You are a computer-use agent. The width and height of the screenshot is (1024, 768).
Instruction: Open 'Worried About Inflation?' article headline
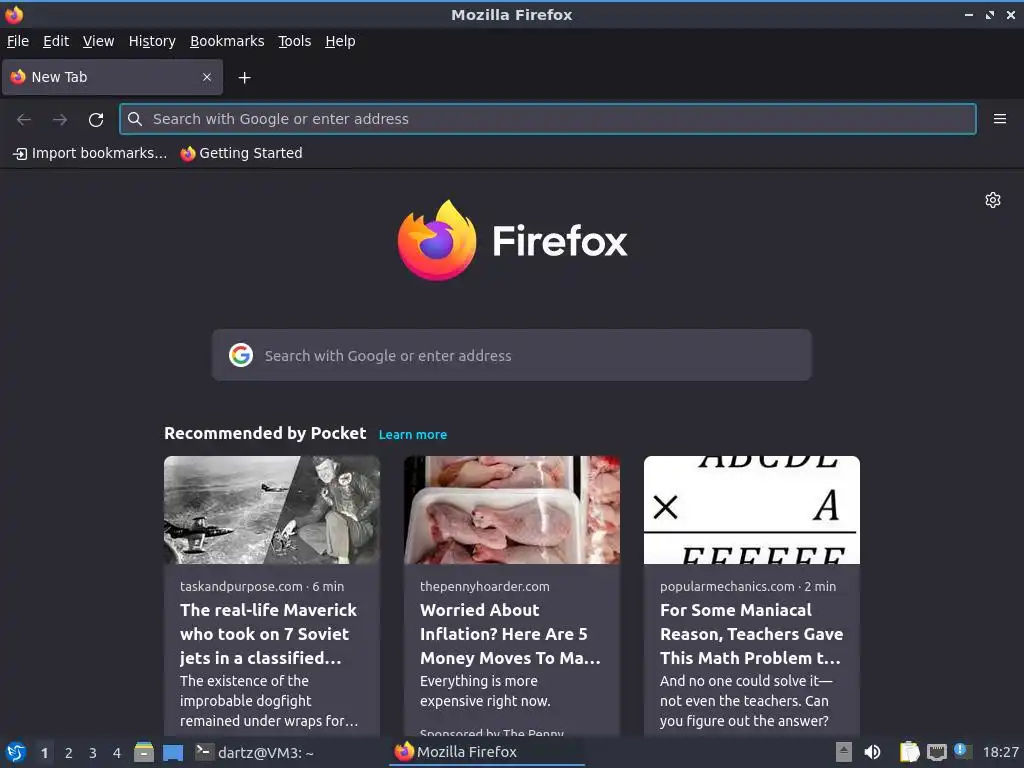(x=510, y=634)
